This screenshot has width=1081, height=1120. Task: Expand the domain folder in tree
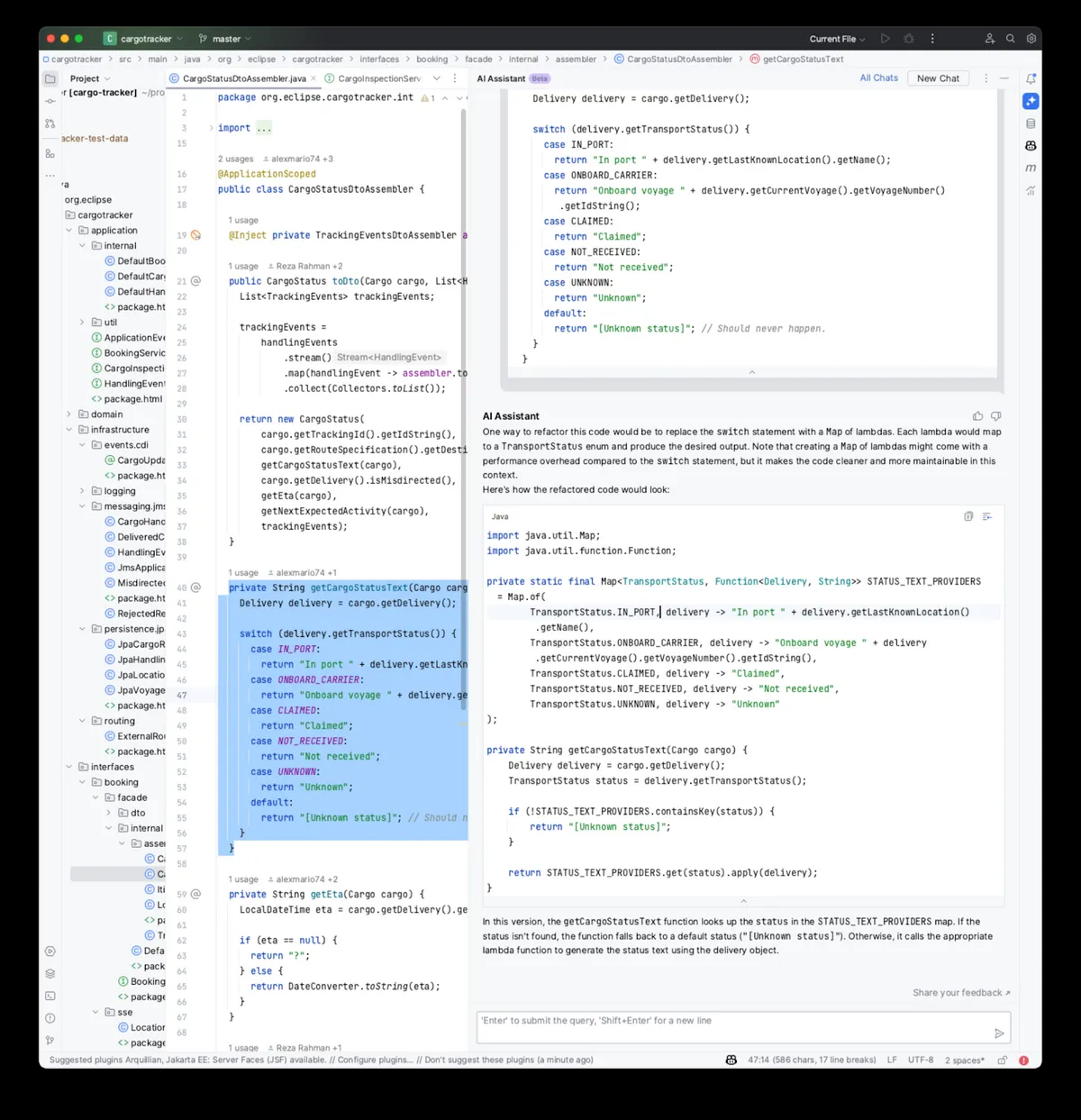point(69,414)
